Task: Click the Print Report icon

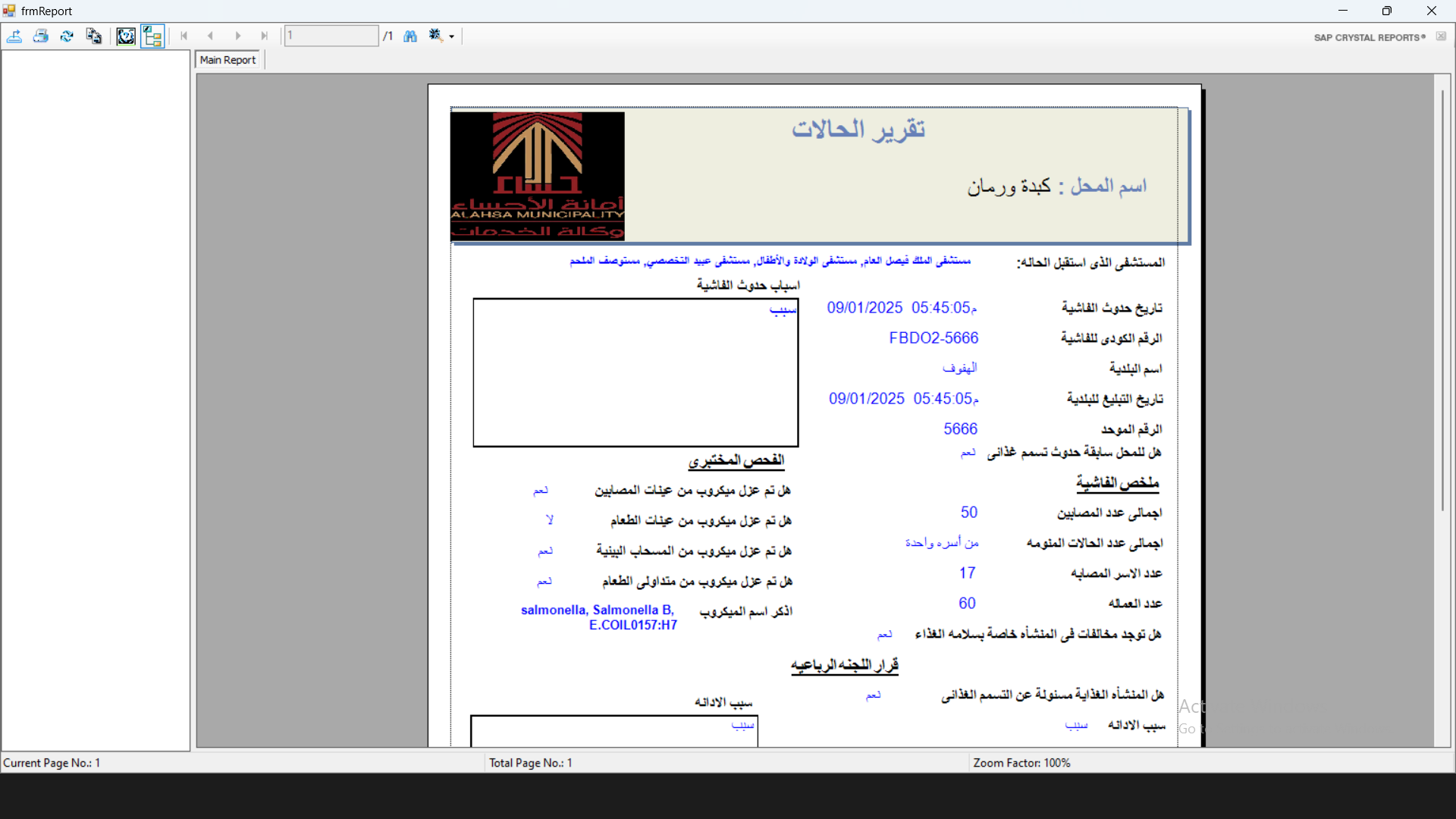Action: point(41,36)
